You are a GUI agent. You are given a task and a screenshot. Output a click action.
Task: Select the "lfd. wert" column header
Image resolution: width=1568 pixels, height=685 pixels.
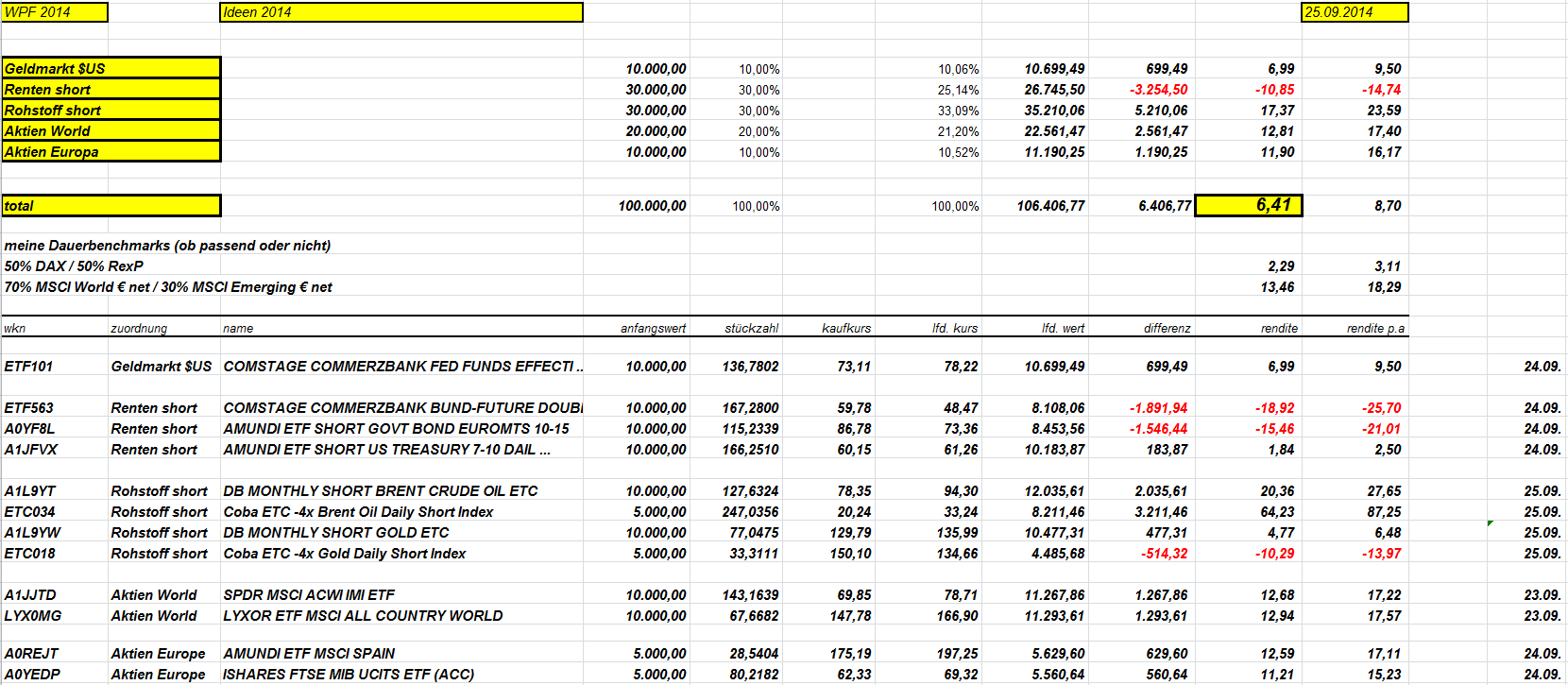coord(1064,328)
